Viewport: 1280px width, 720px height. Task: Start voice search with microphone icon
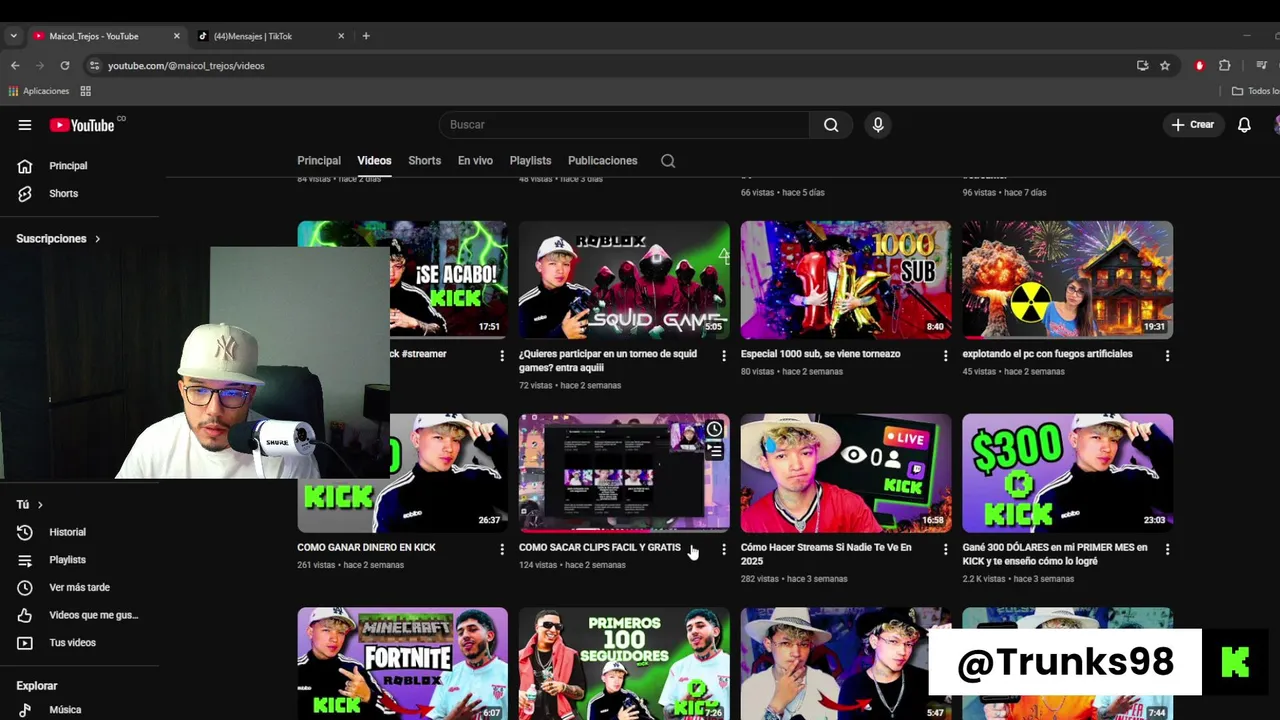tap(878, 125)
